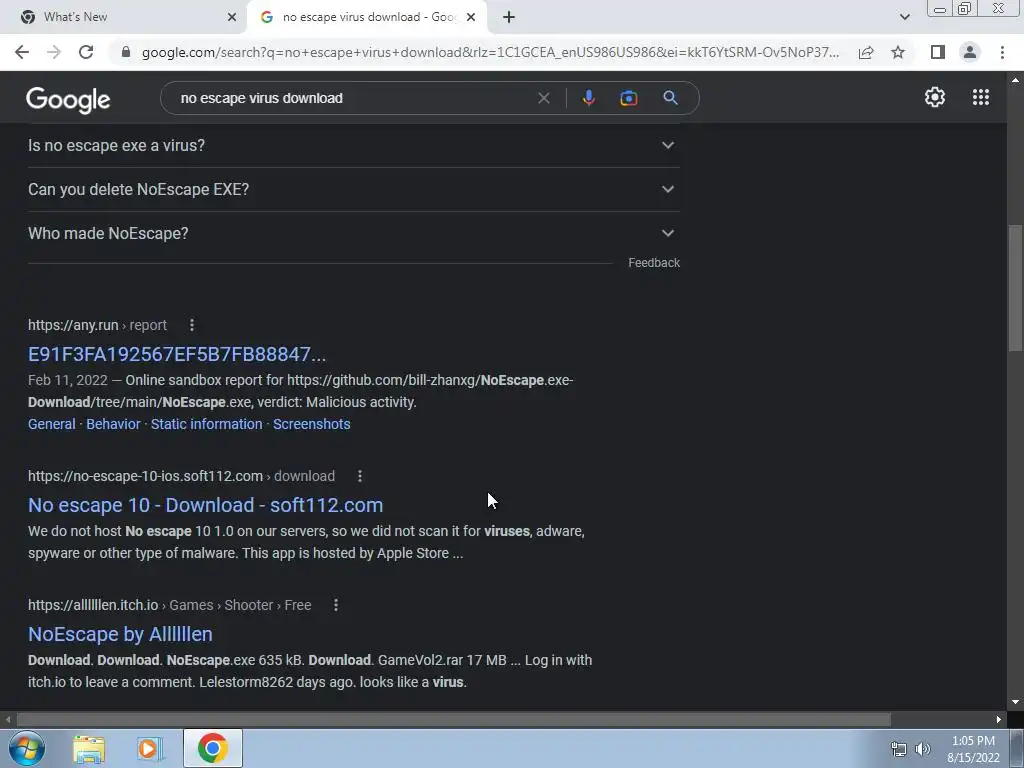This screenshot has width=1024, height=768.
Task: Expand 'Can you delete NoEscape EXE?'
Action: [x=354, y=189]
